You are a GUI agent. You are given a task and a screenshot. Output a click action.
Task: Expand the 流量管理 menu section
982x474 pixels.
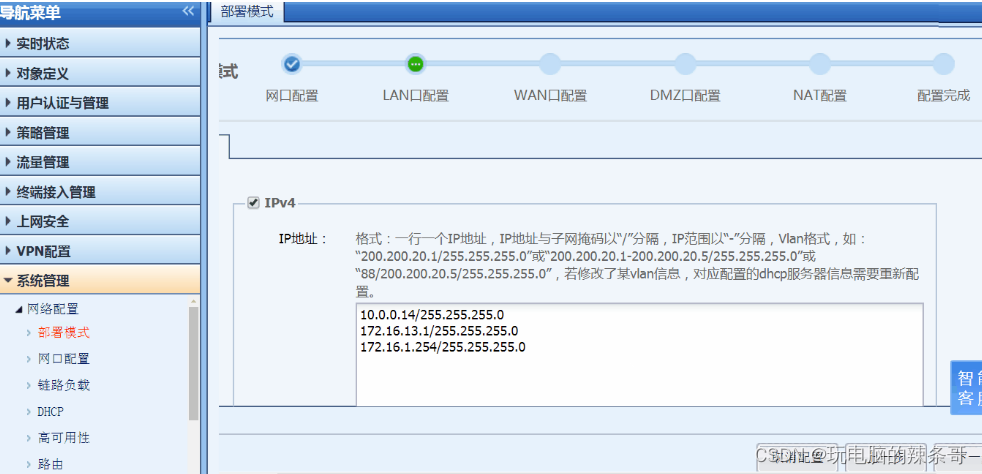[x=100, y=162]
